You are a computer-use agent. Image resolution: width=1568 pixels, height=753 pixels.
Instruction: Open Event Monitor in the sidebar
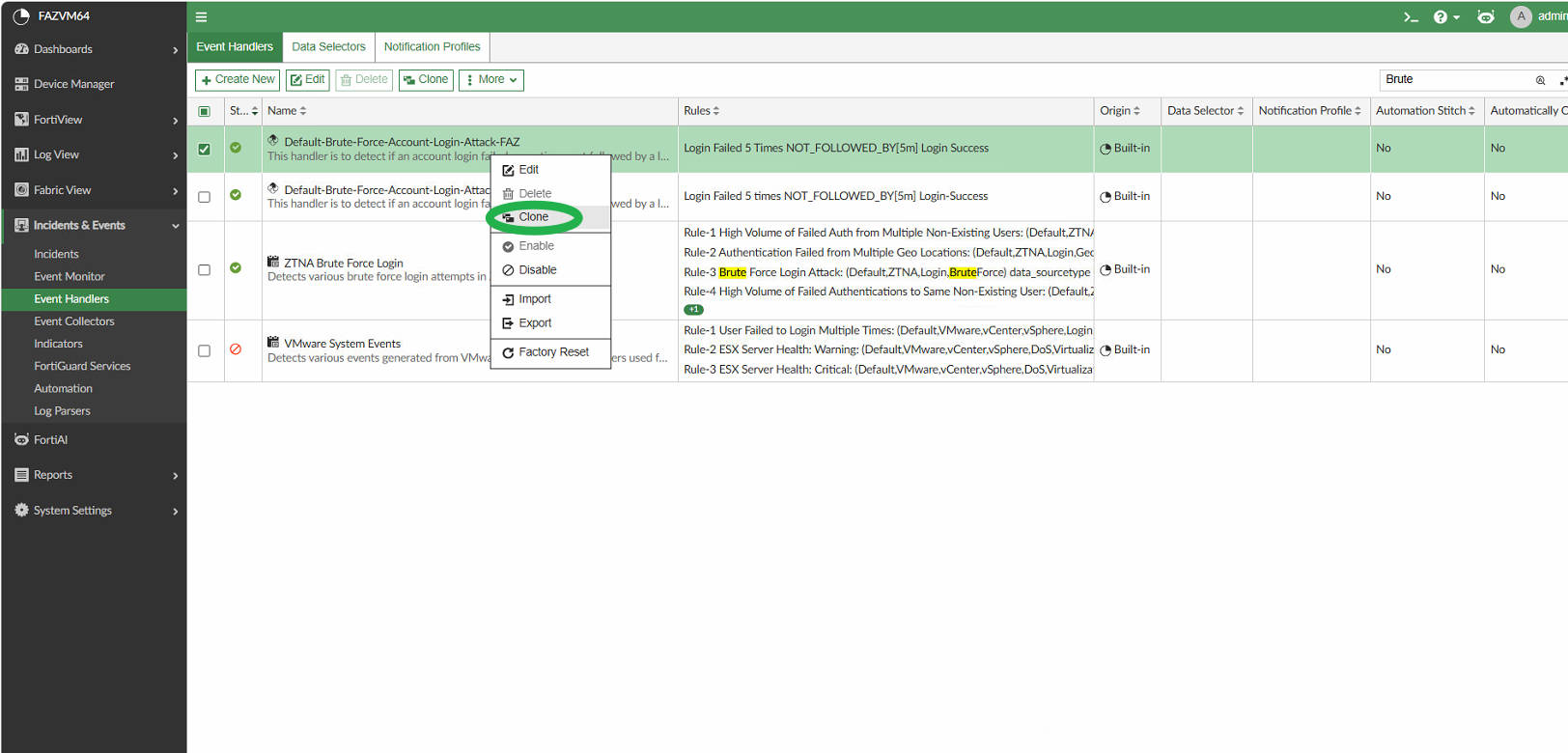(70, 276)
